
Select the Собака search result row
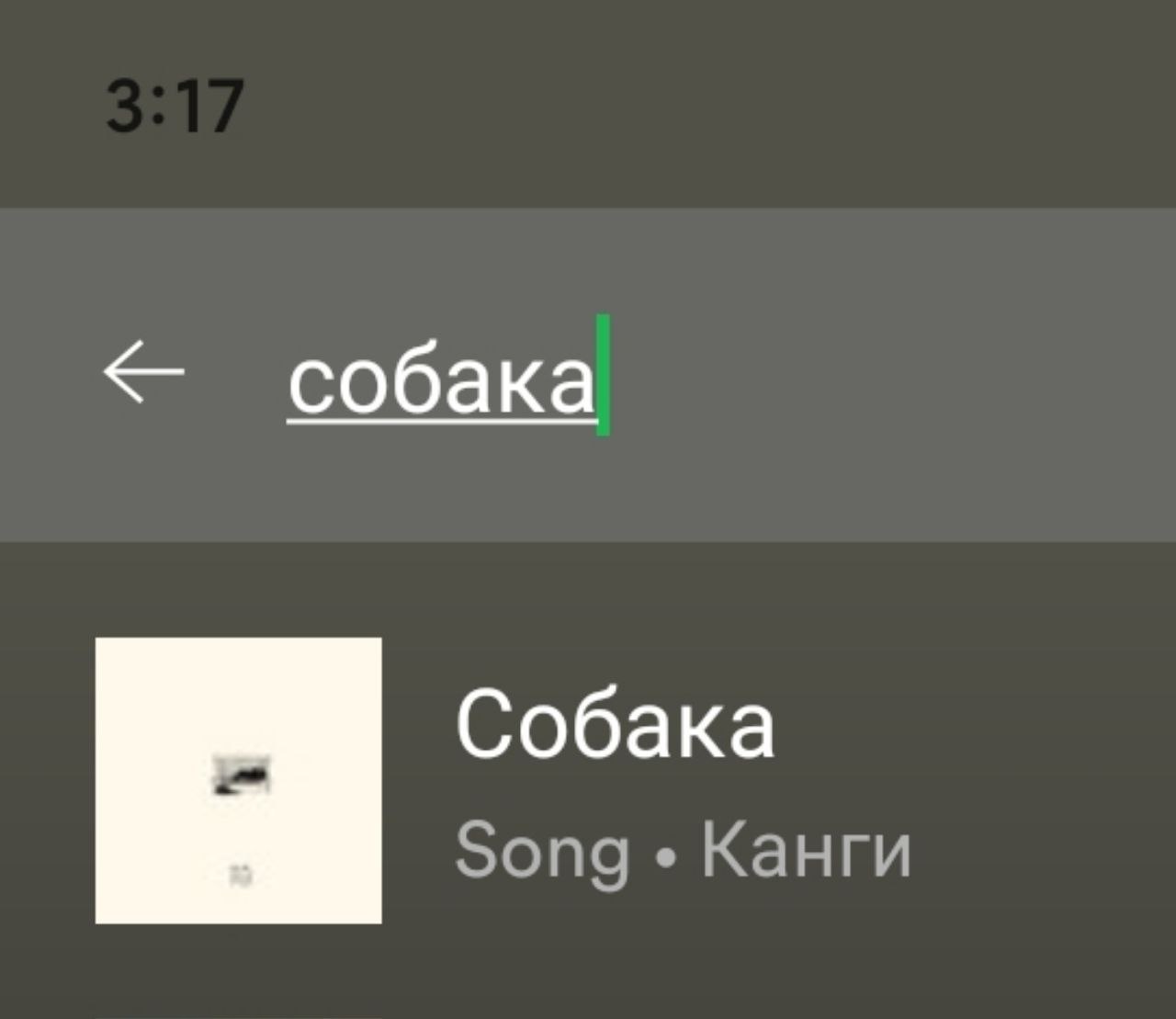[588, 780]
